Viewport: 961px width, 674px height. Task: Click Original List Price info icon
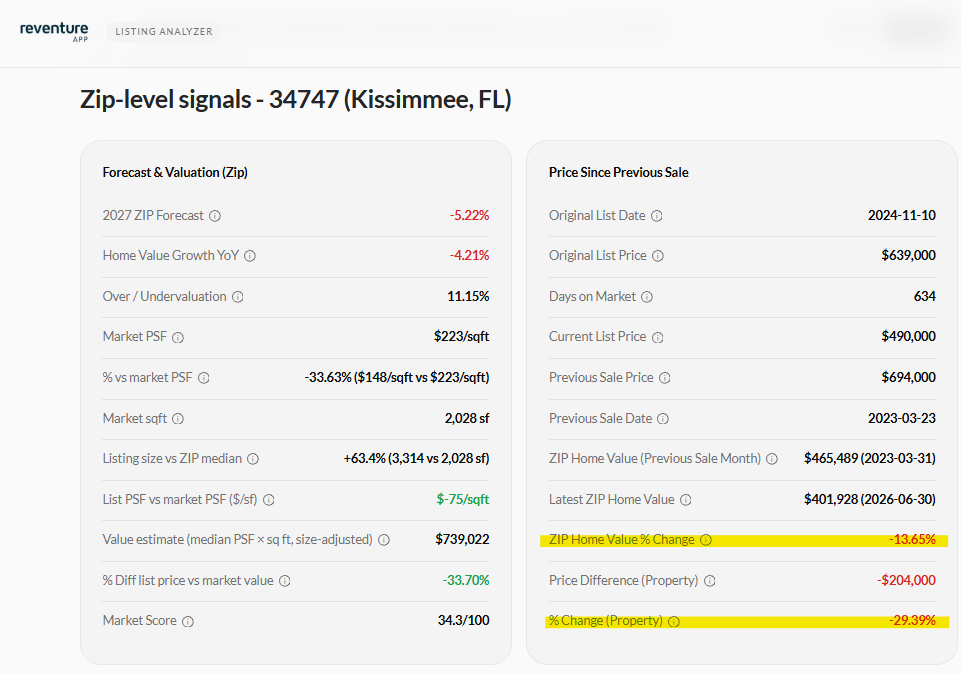point(658,256)
